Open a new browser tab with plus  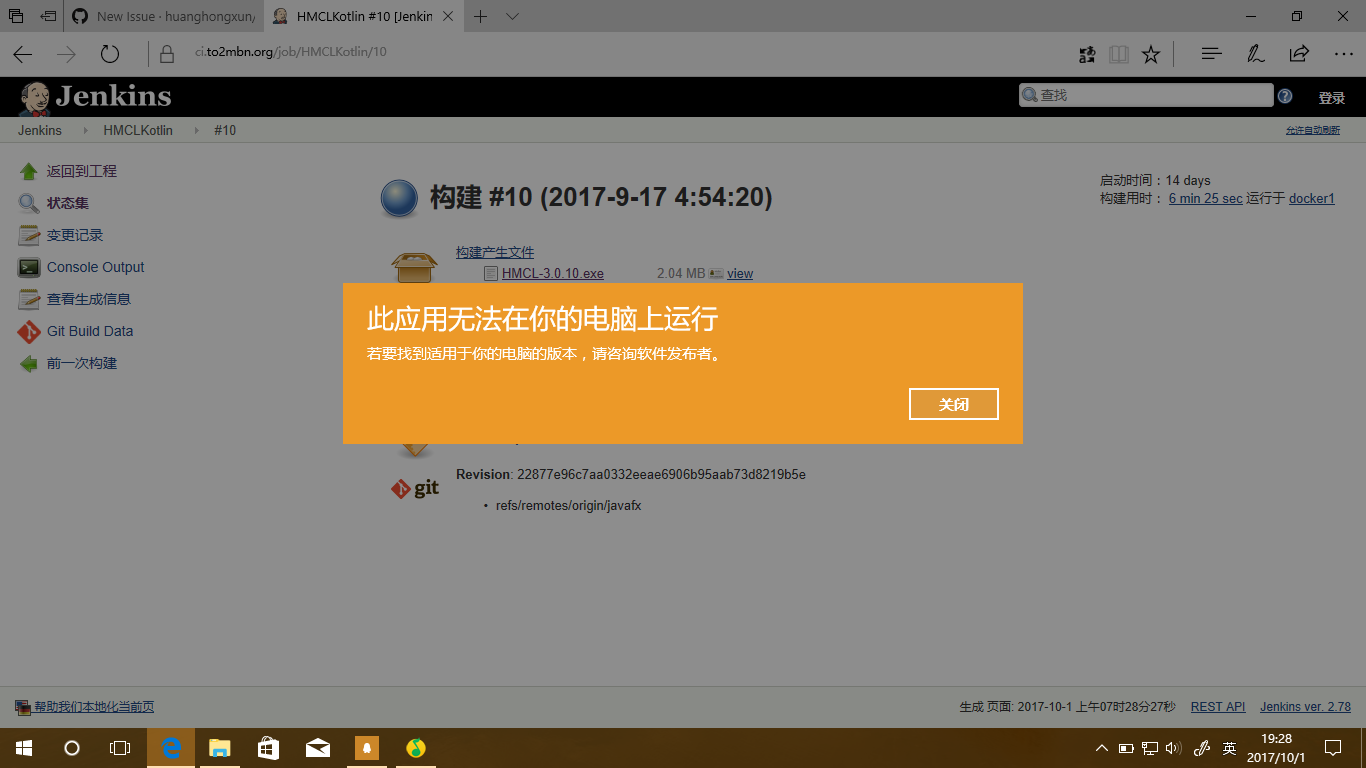pyautogui.click(x=481, y=16)
